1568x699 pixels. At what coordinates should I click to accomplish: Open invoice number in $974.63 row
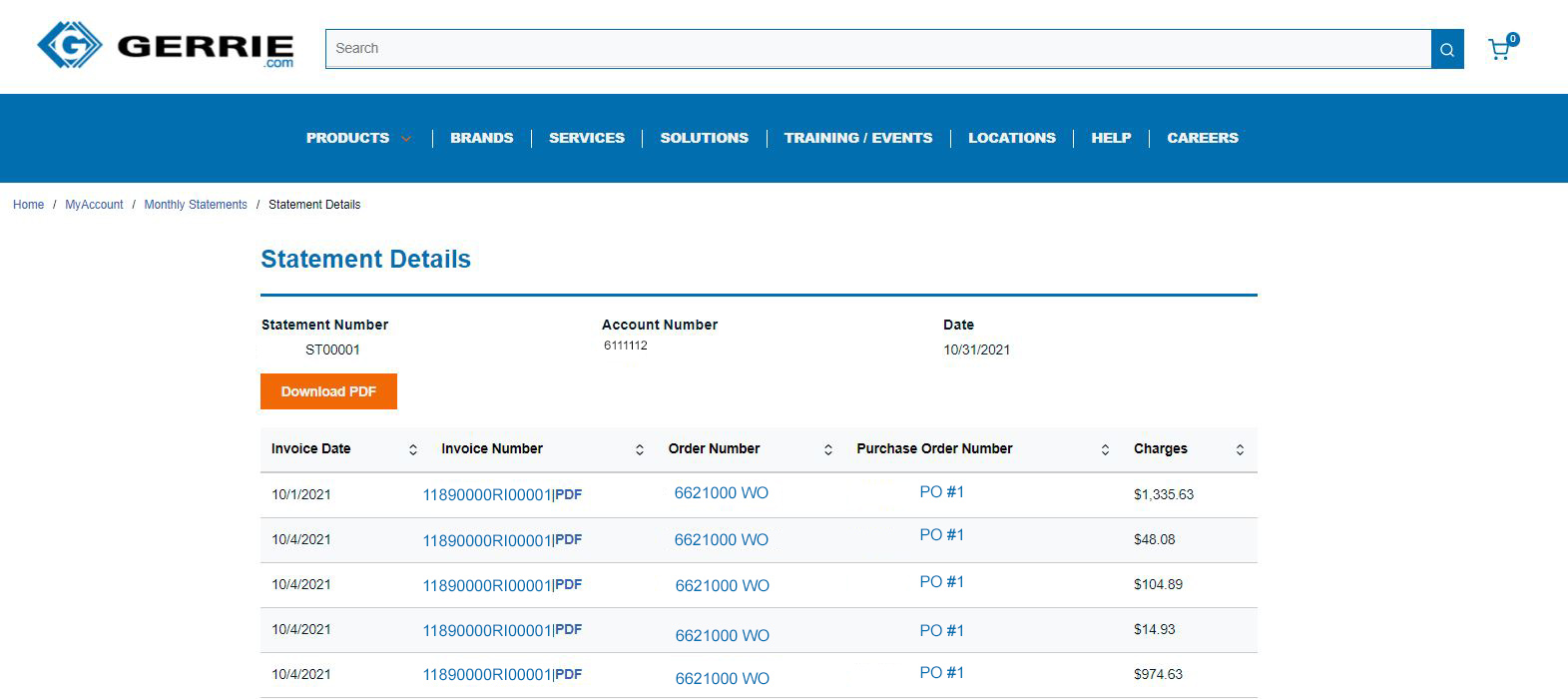tap(486, 675)
